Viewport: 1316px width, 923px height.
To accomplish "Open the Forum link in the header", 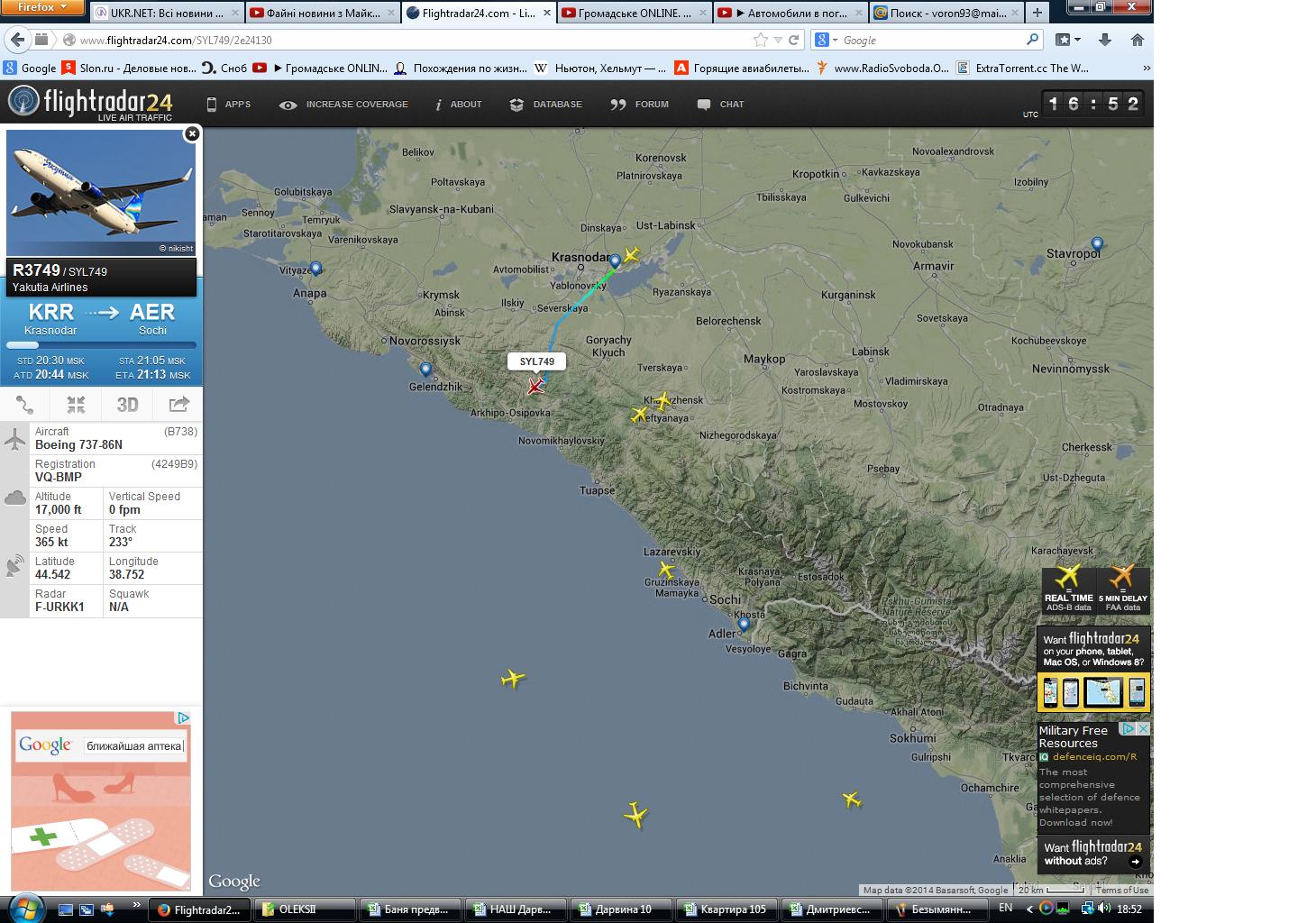I will (640, 105).
